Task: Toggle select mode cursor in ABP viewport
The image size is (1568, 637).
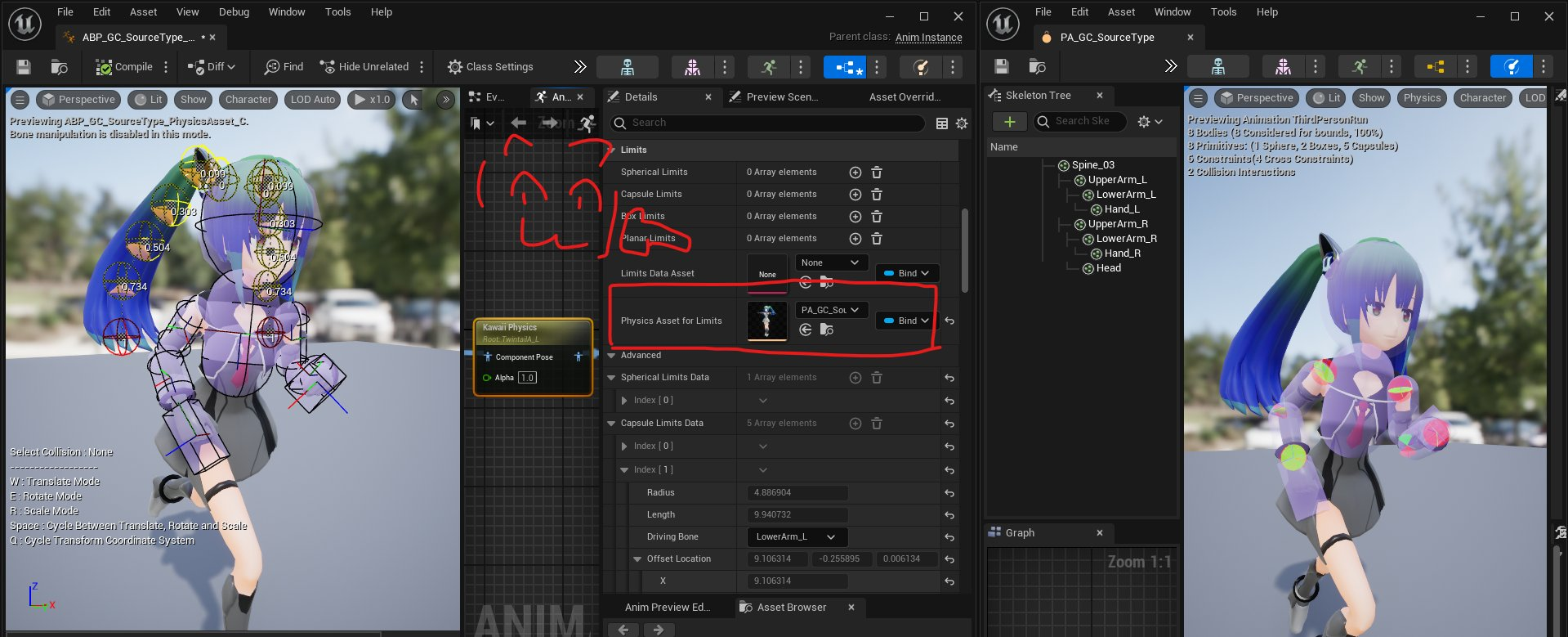Action: click(x=413, y=100)
